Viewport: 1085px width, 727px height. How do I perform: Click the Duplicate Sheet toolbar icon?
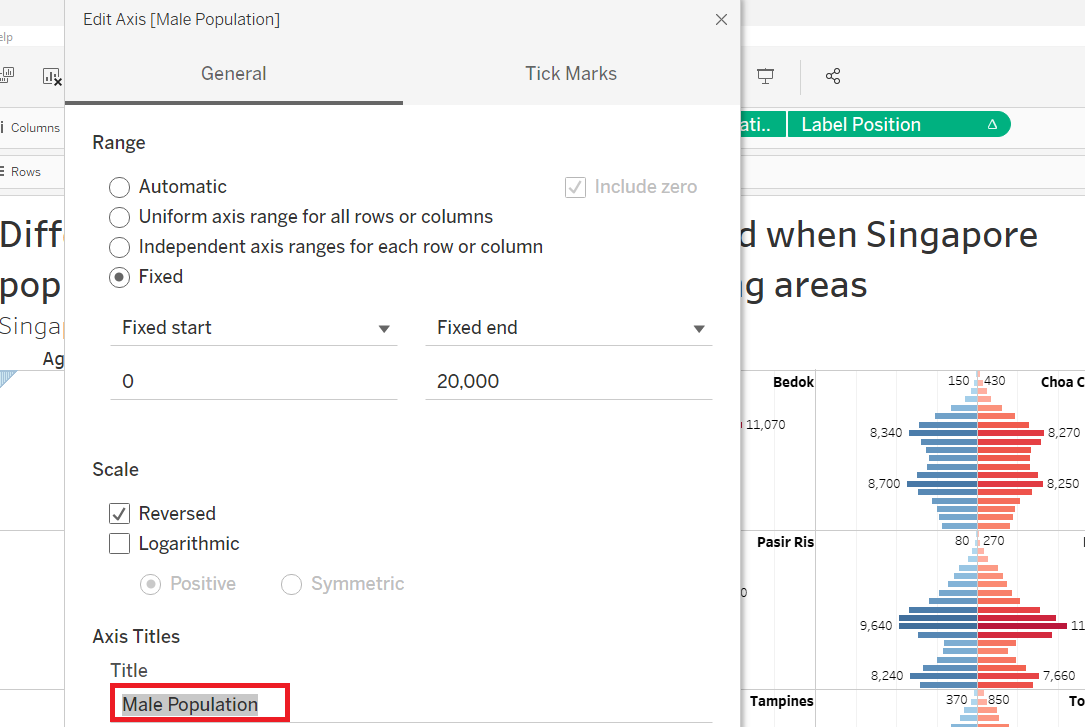(8, 76)
